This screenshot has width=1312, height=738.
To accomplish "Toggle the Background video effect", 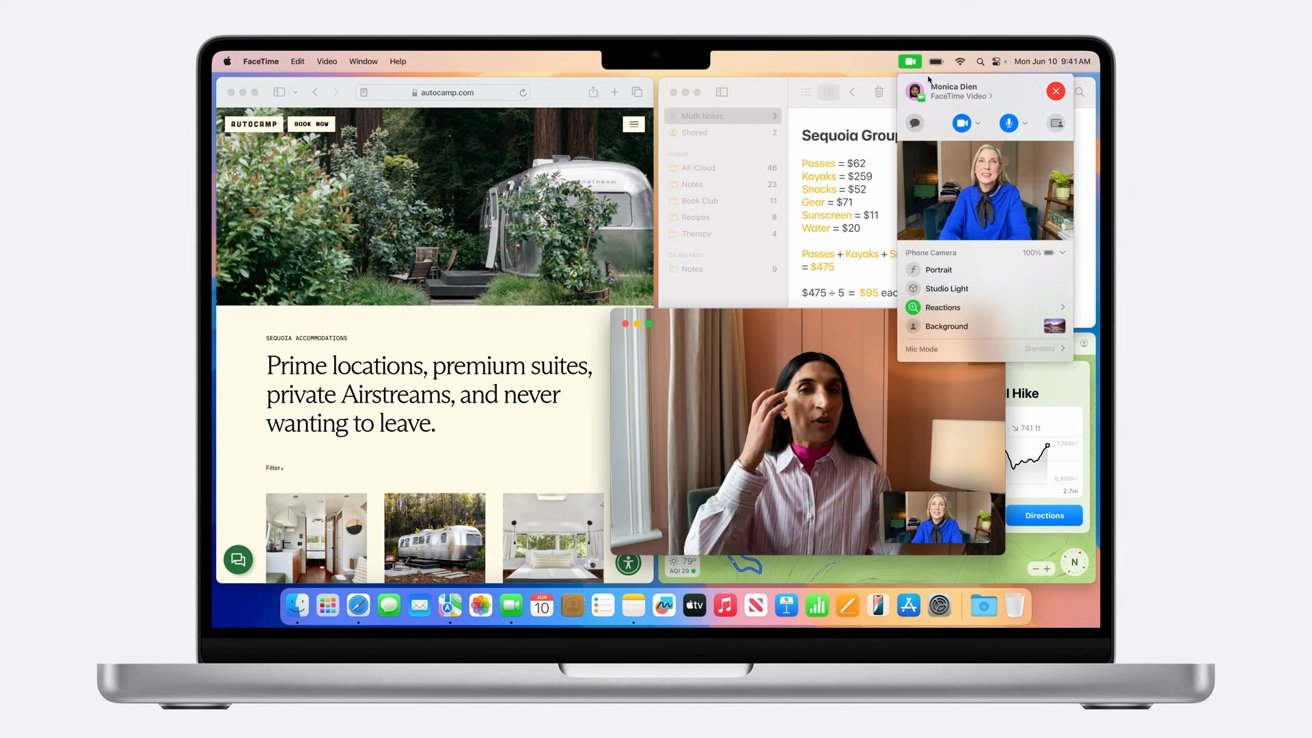I will tap(913, 326).
